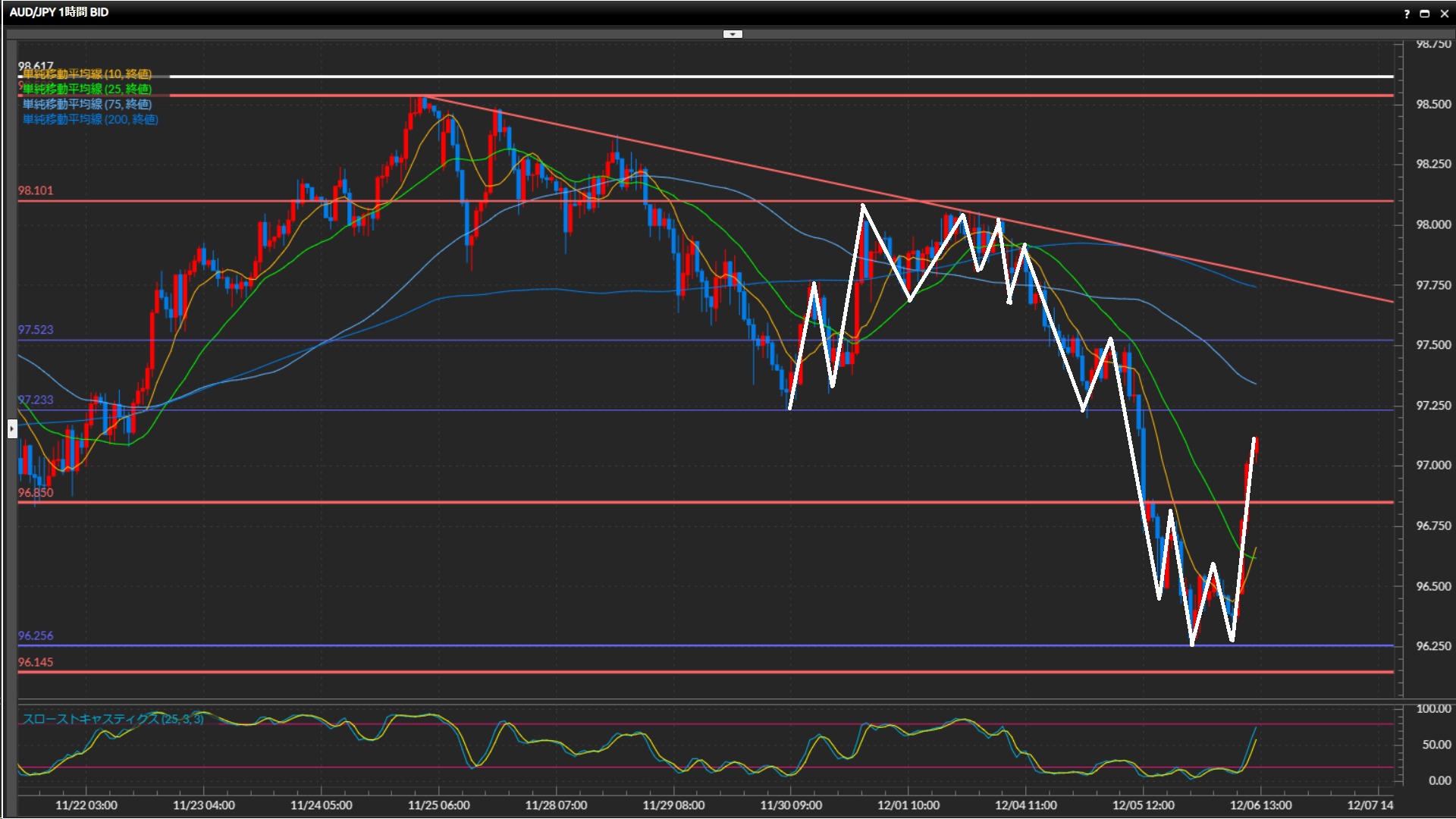
Task: Maximize the AUD/JPY chart window
Action: pyautogui.click(x=1425, y=14)
